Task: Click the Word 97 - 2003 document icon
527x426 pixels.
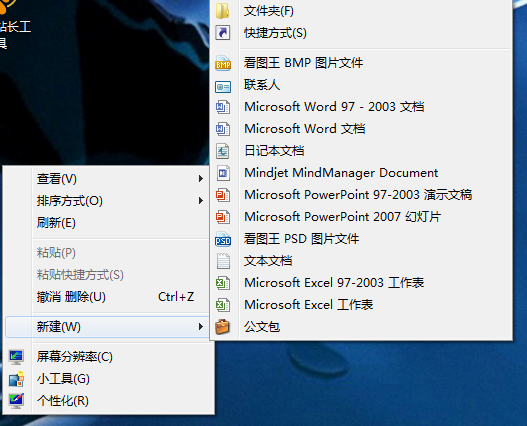Action: coord(223,107)
